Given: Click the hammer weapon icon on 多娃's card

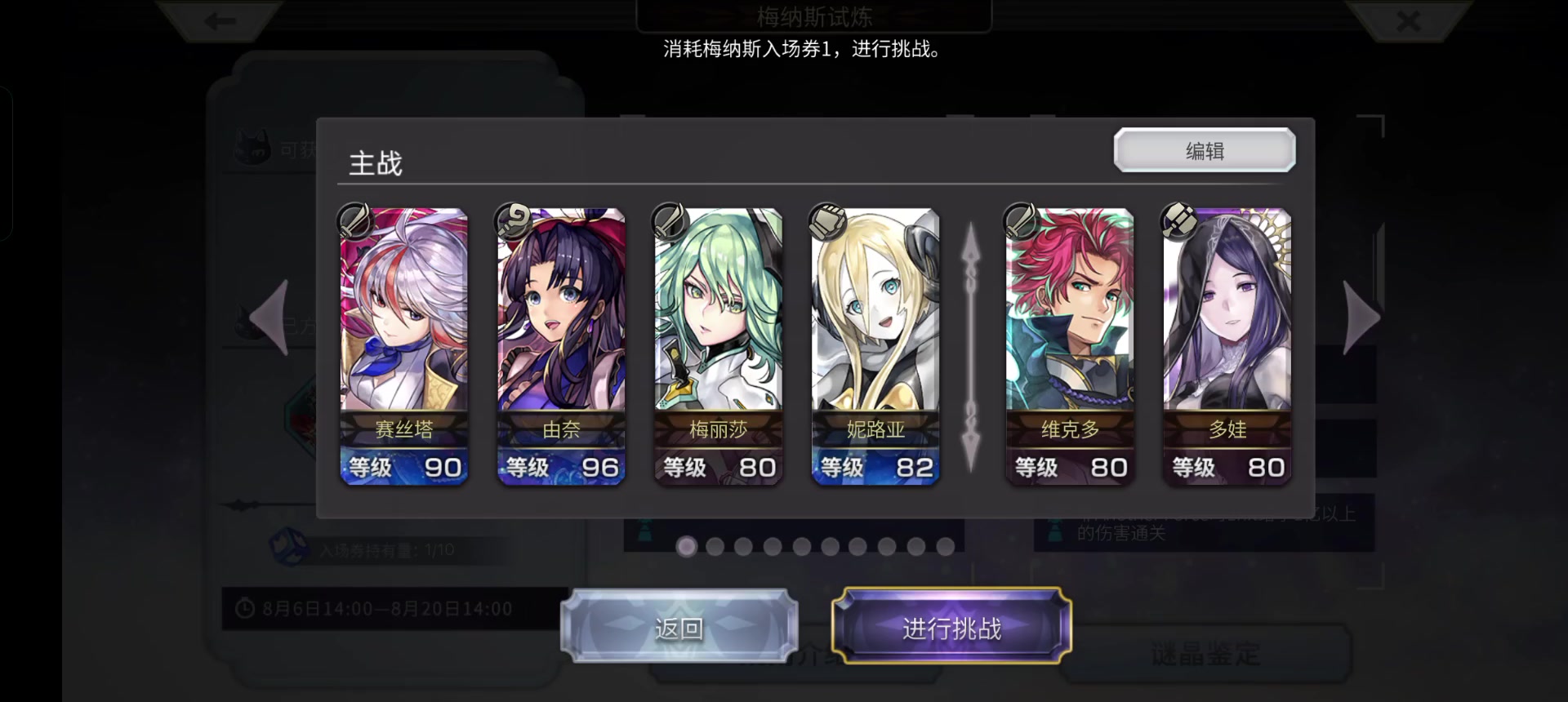Looking at the screenshot, I should coord(1178,220).
